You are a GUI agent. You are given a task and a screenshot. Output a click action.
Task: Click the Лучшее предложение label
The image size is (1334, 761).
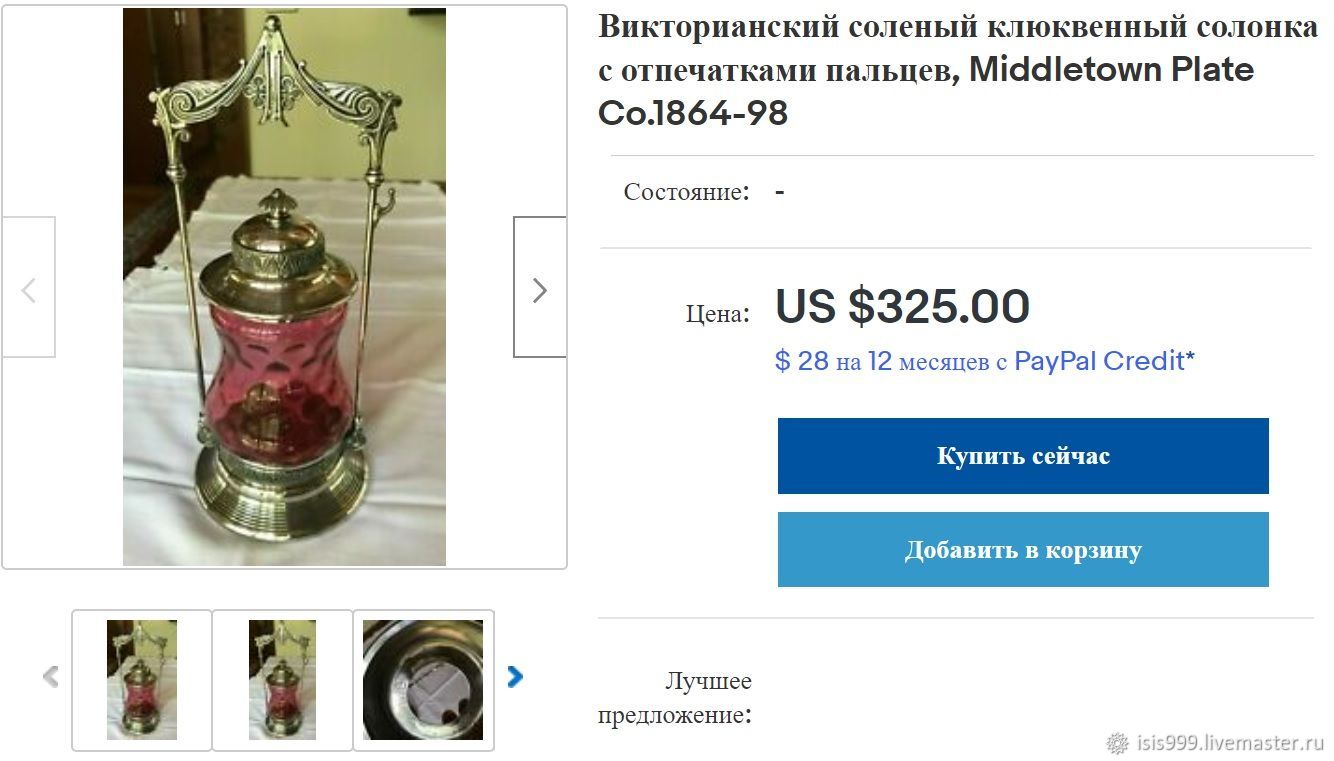point(675,698)
